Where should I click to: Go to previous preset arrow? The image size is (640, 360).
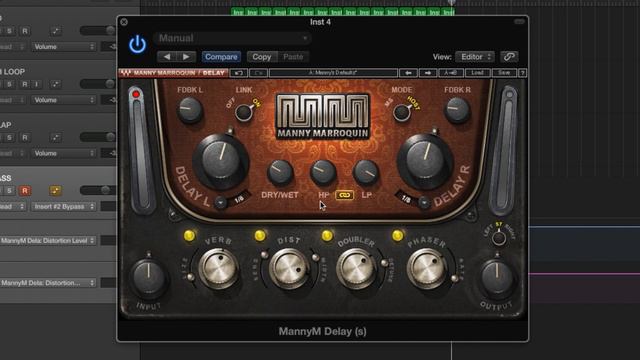click(167, 57)
